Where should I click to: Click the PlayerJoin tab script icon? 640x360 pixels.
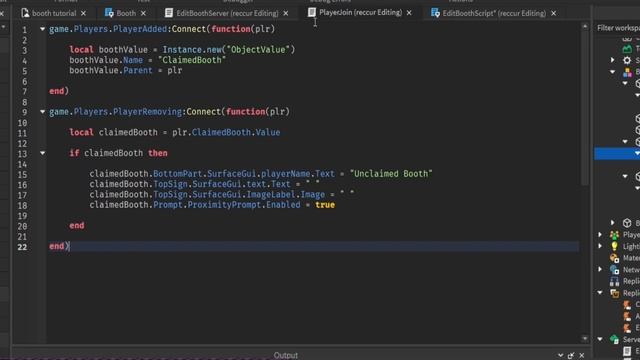pos(312,13)
